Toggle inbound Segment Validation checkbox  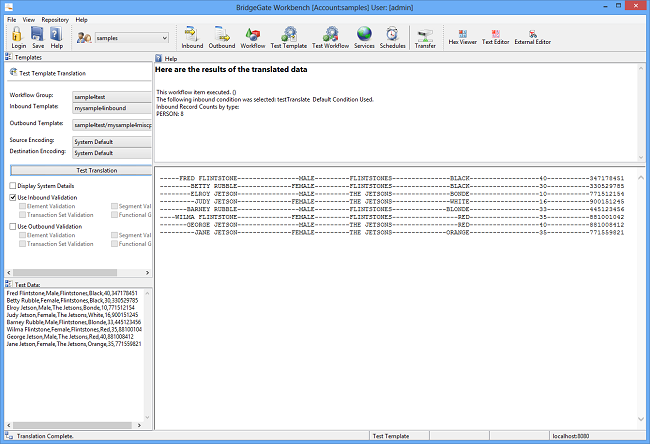(114, 206)
